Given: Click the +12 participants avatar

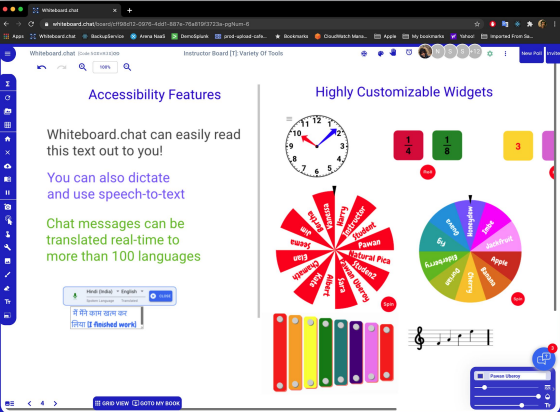Looking at the screenshot, I should (475, 52).
